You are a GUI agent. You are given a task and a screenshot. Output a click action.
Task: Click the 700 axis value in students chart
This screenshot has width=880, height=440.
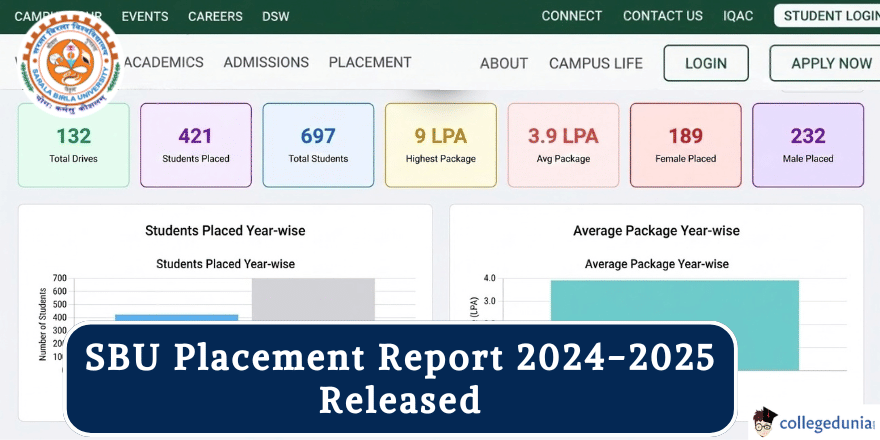click(x=59, y=278)
